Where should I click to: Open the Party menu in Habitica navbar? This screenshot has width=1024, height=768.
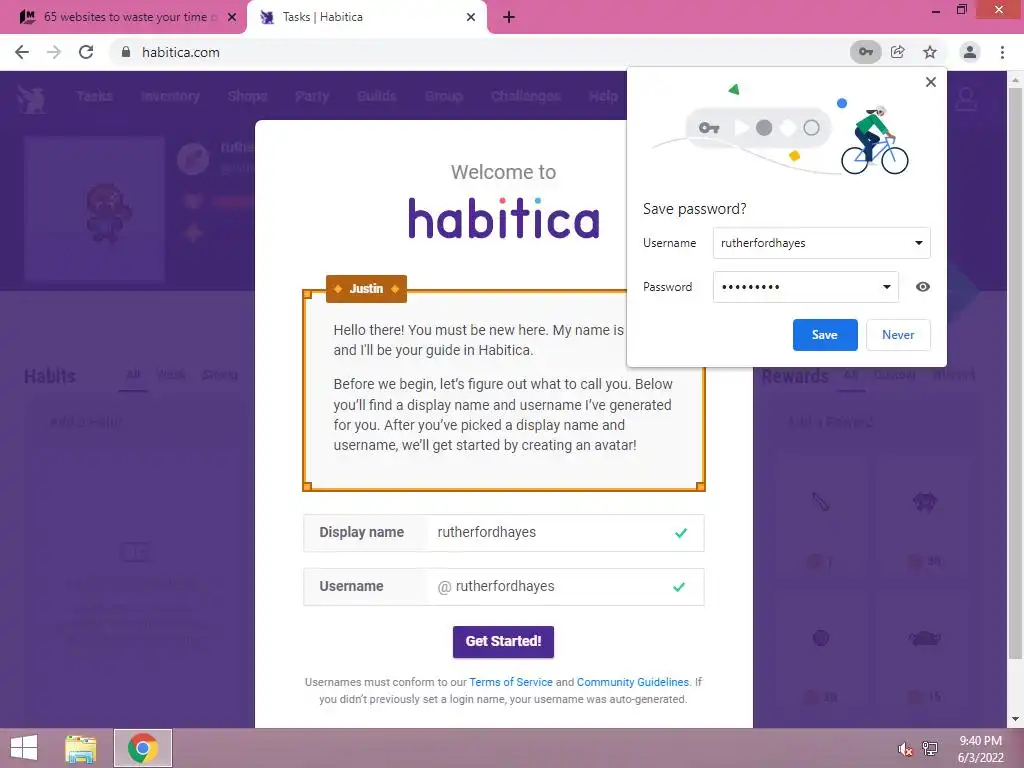pyautogui.click(x=312, y=97)
